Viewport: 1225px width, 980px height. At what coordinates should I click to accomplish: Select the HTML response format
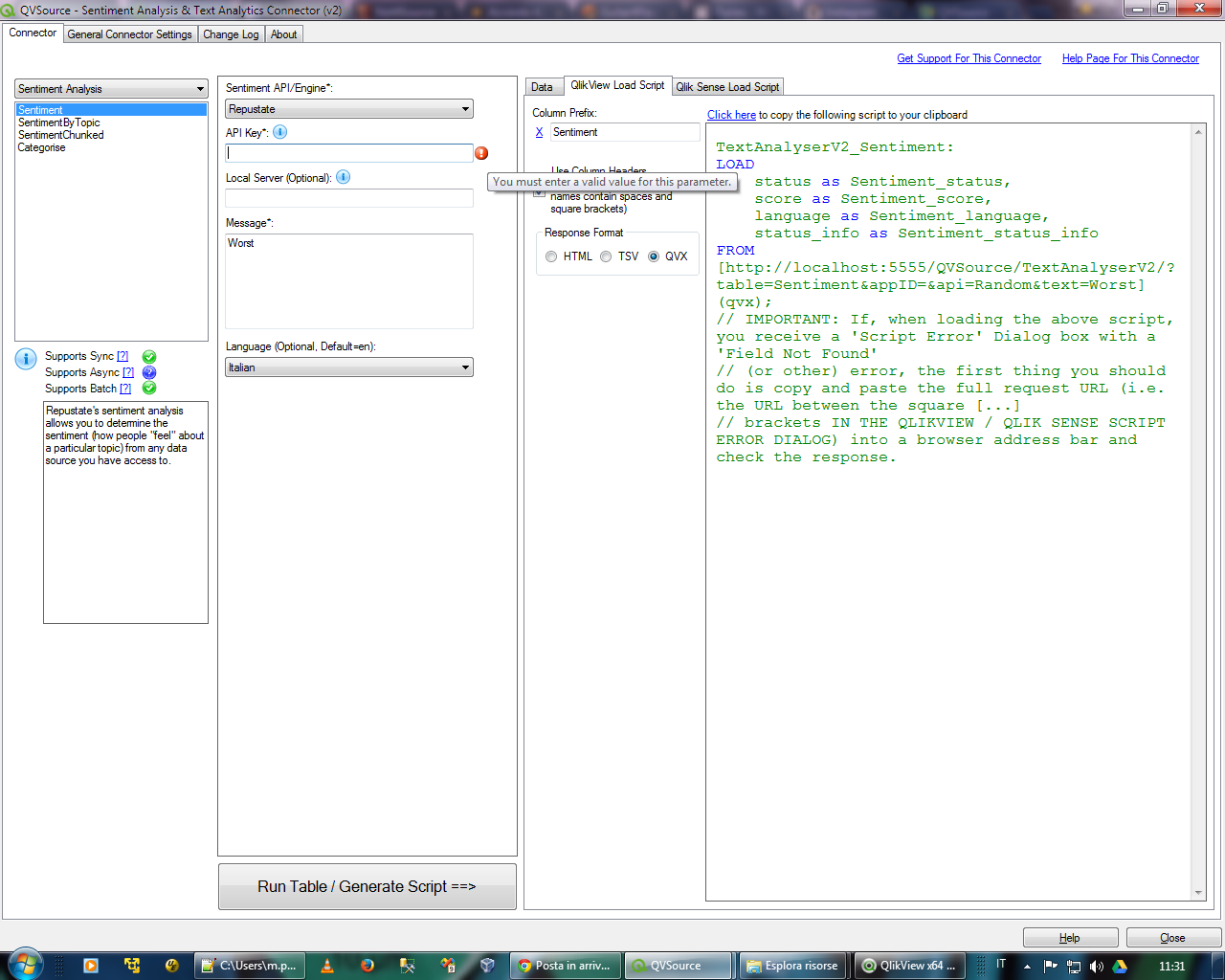(551, 256)
